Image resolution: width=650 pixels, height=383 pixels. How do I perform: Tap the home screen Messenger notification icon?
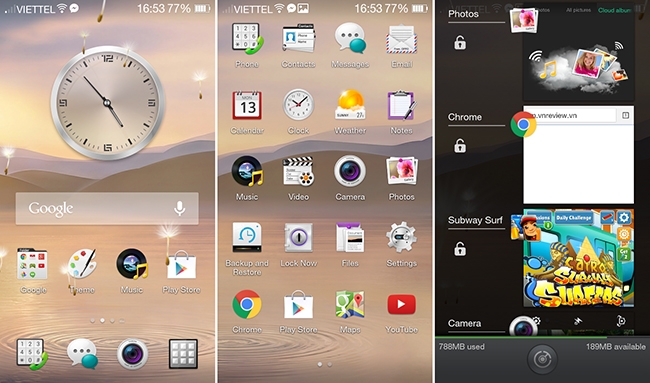click(74, 8)
